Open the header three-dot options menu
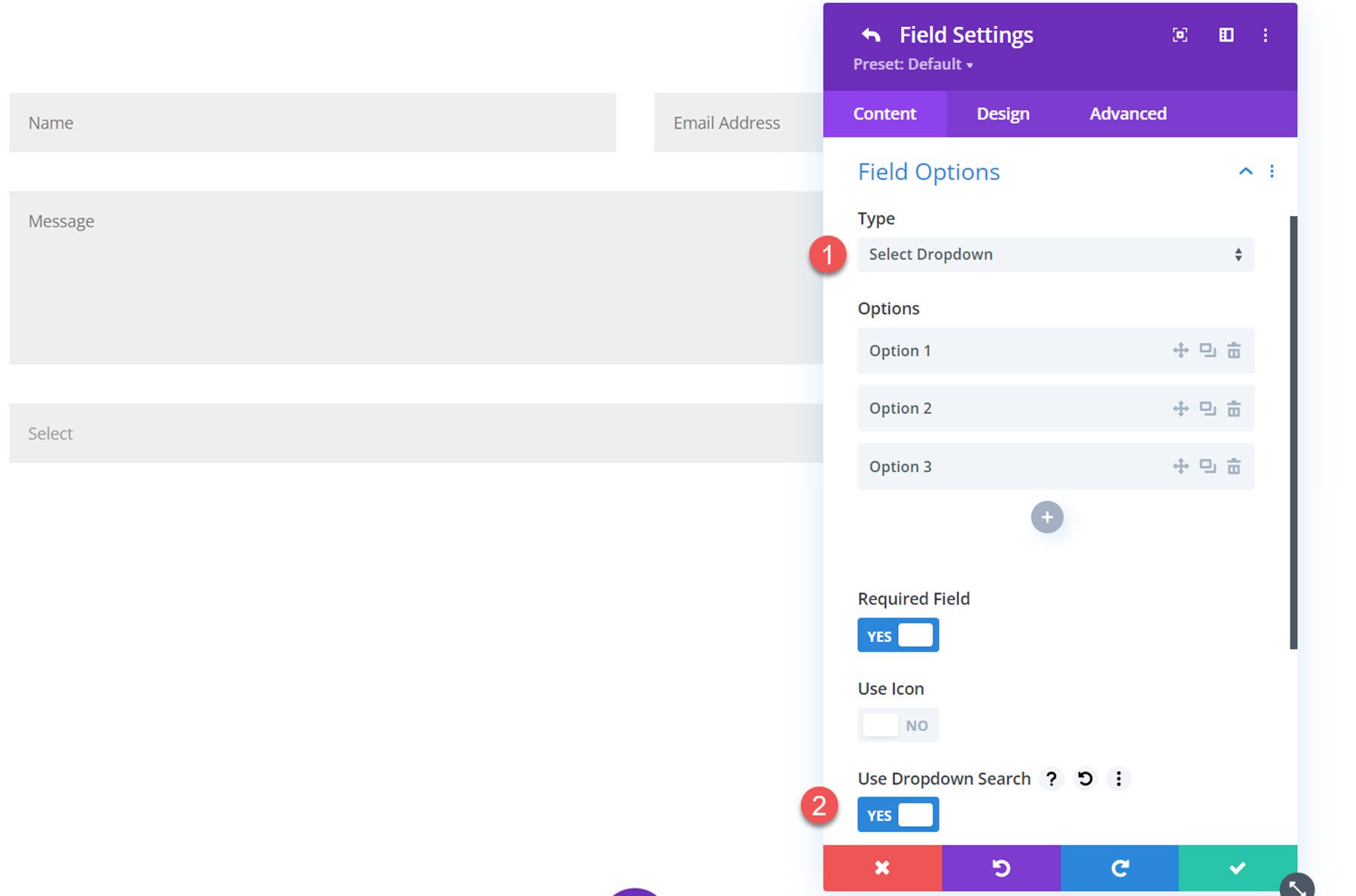 coord(1266,35)
